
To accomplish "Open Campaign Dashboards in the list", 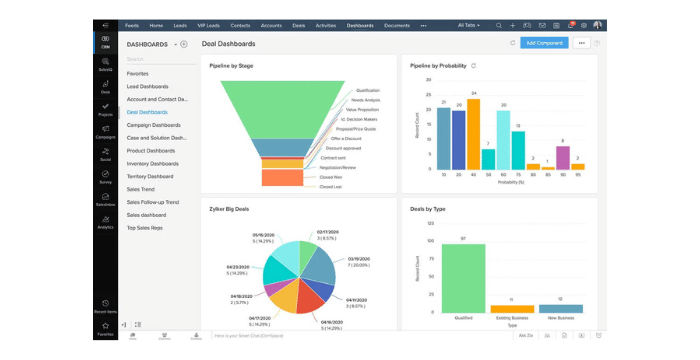I will [154, 125].
